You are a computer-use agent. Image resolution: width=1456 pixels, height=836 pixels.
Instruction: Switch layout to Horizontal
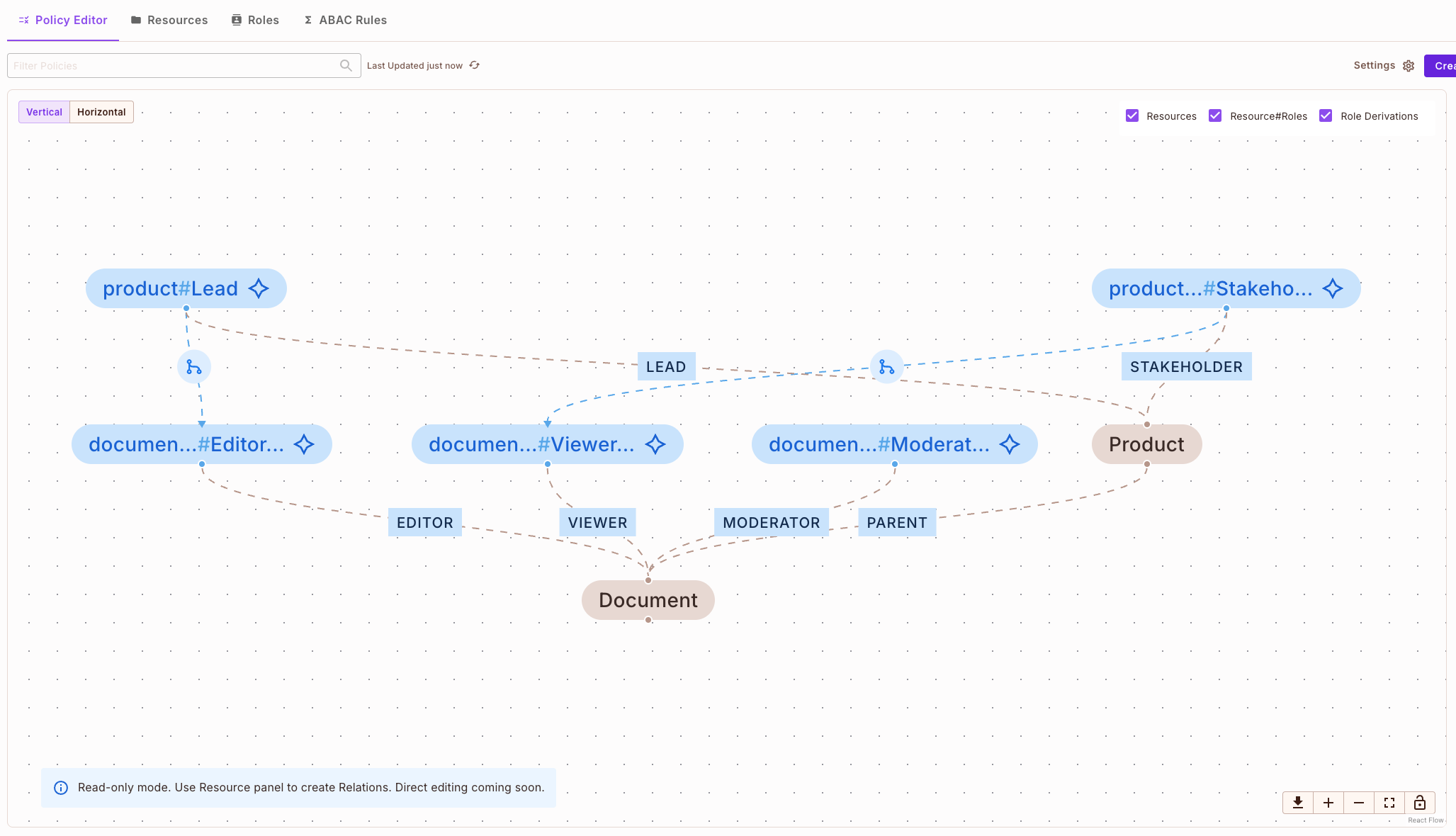tap(101, 112)
